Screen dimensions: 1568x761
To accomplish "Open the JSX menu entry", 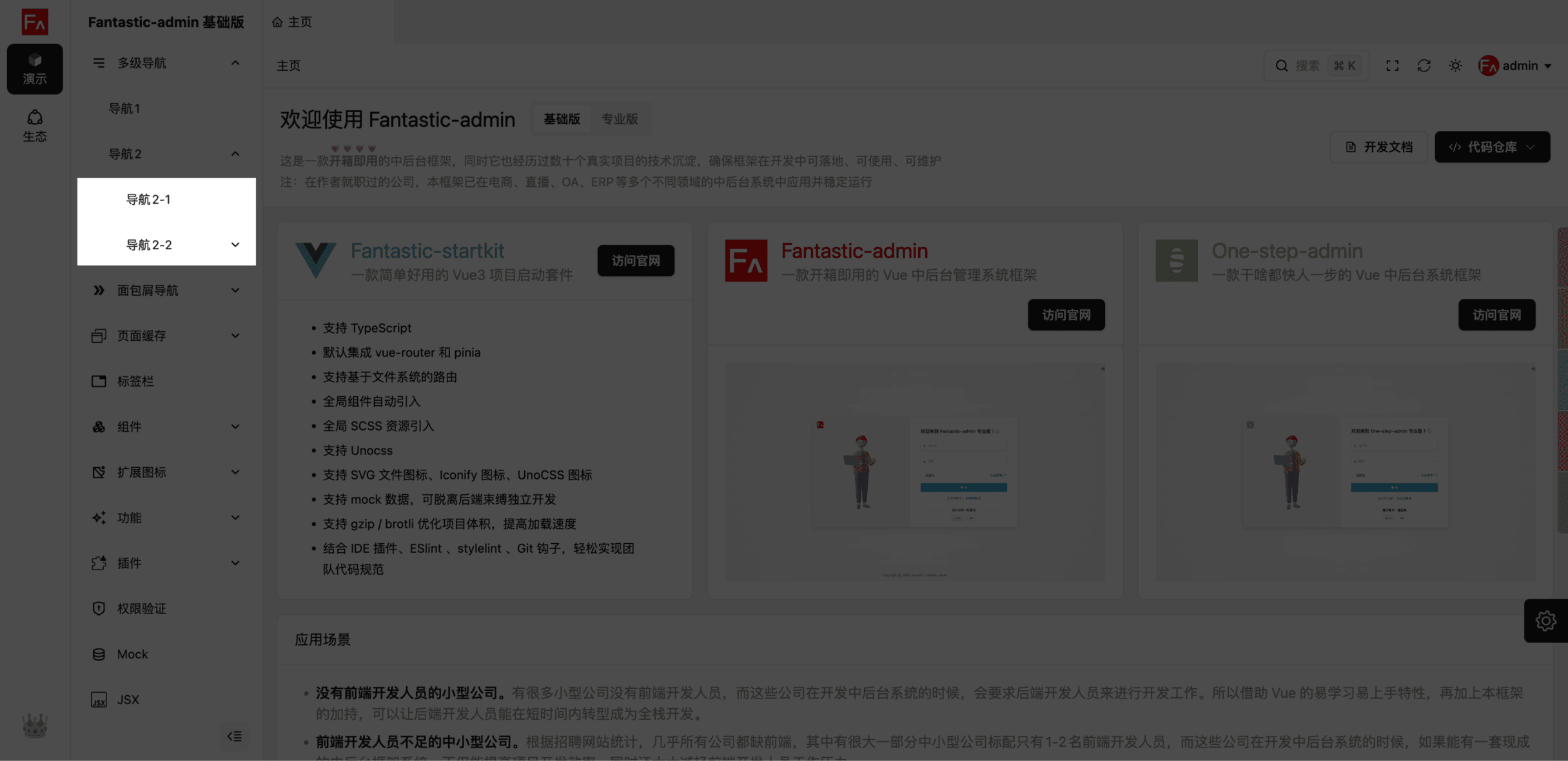I will pos(166,699).
